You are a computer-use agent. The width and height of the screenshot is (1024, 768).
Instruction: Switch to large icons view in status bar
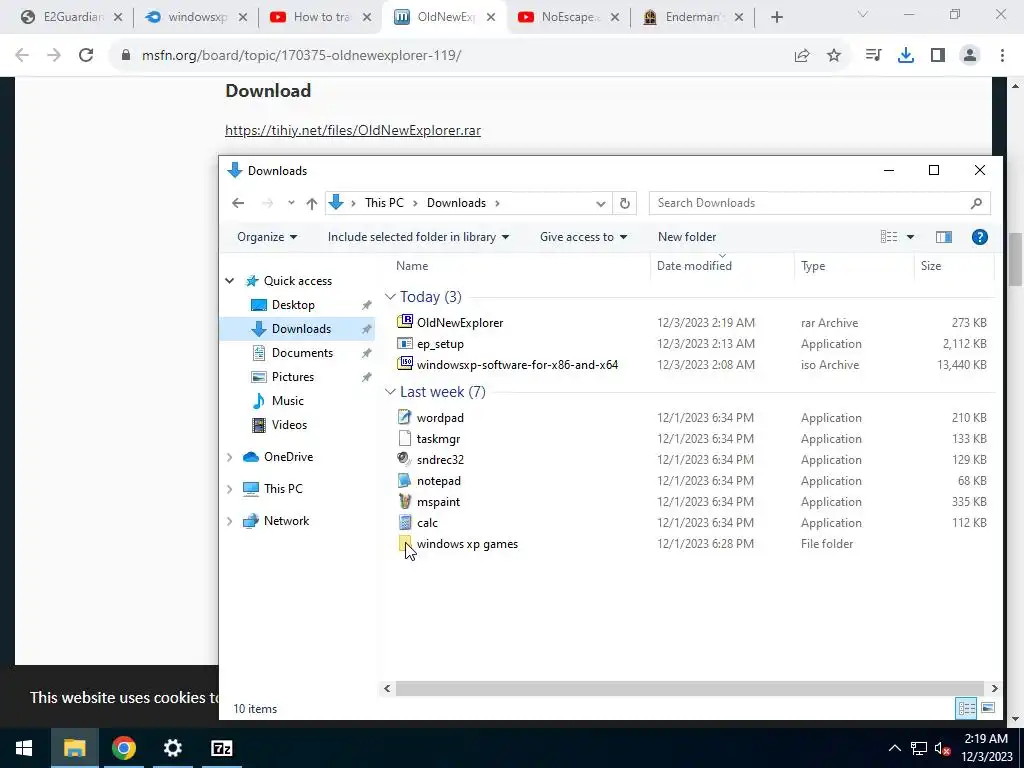click(x=988, y=708)
